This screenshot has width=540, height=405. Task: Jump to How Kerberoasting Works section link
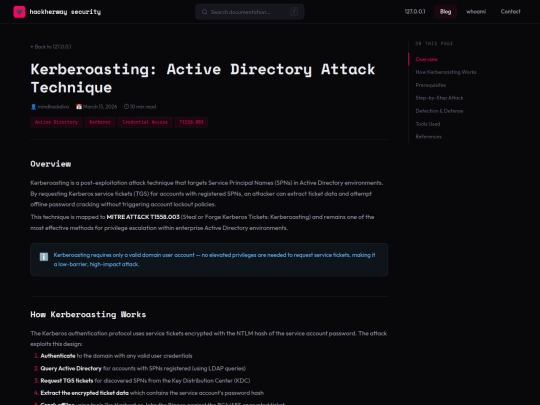(x=446, y=72)
